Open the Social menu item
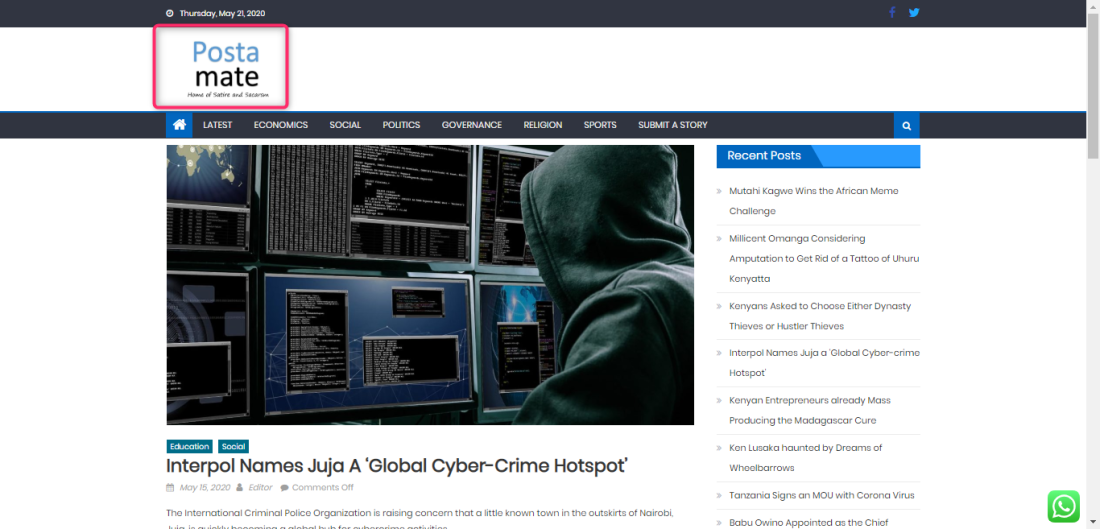Image resolution: width=1100 pixels, height=529 pixels. point(345,125)
